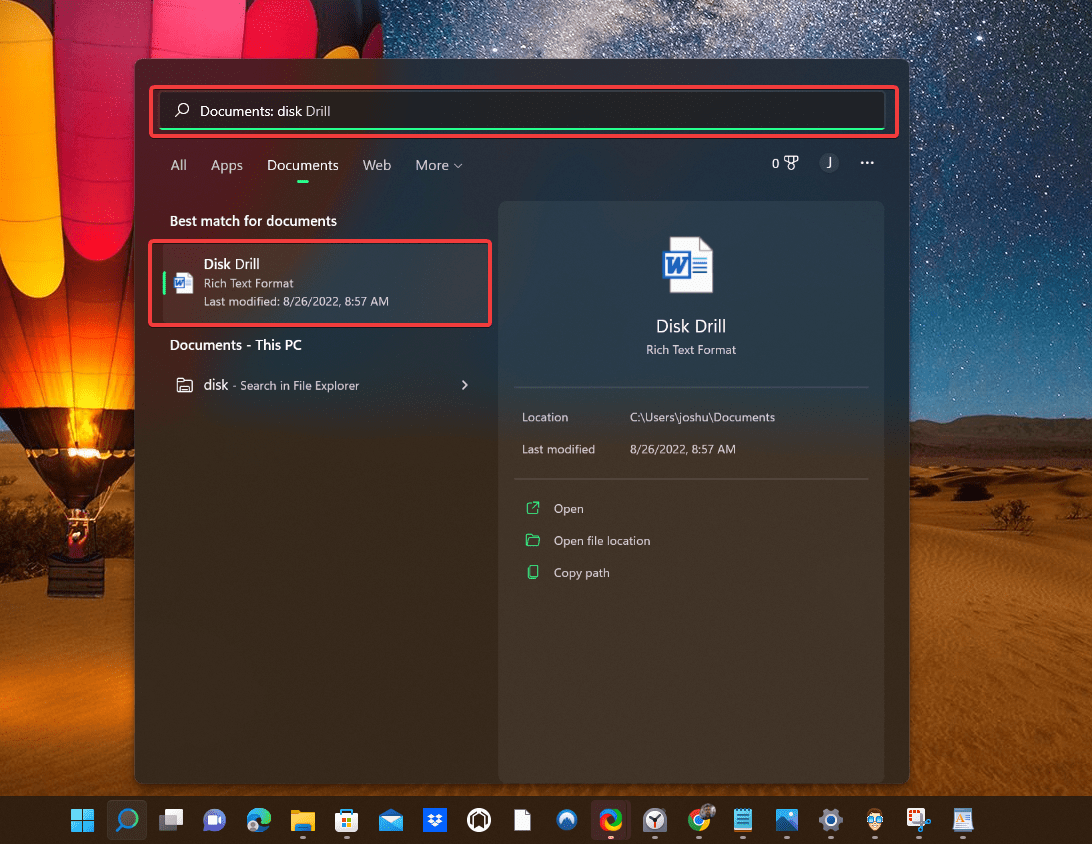The image size is (1092, 844).
Task: Open the Photos app from the taskbar
Action: pos(787,820)
